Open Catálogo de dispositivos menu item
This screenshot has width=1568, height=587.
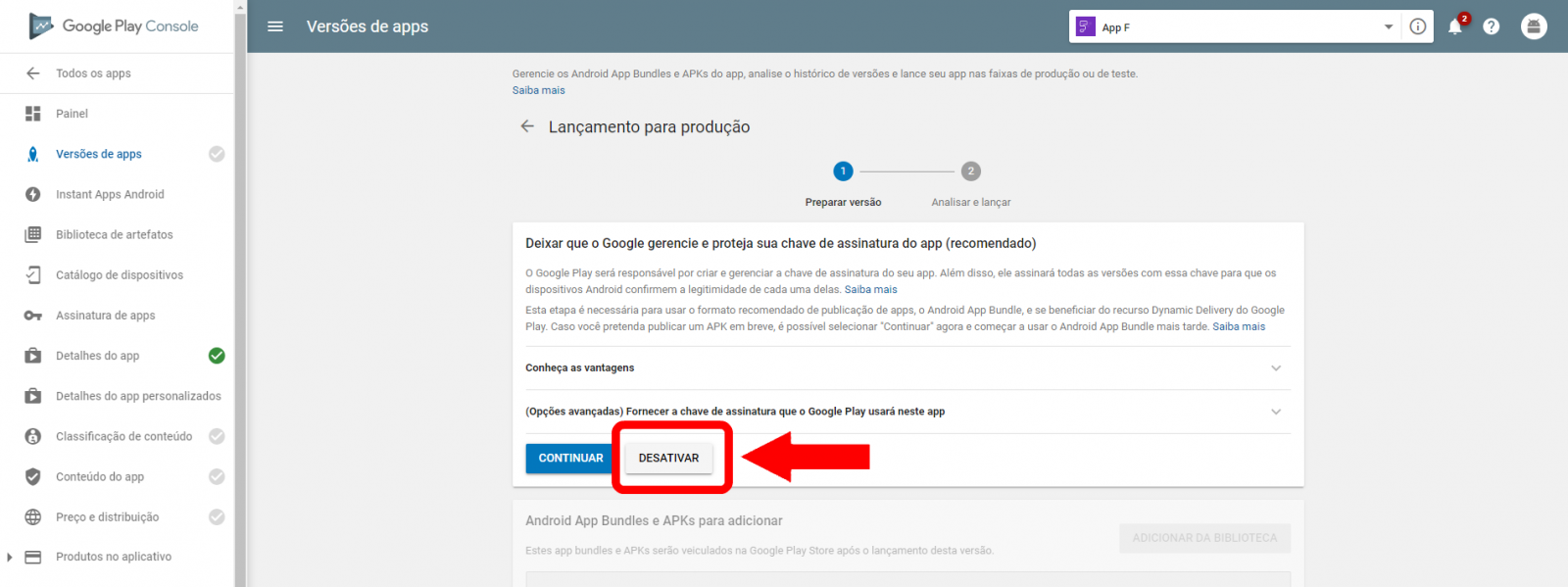(120, 274)
